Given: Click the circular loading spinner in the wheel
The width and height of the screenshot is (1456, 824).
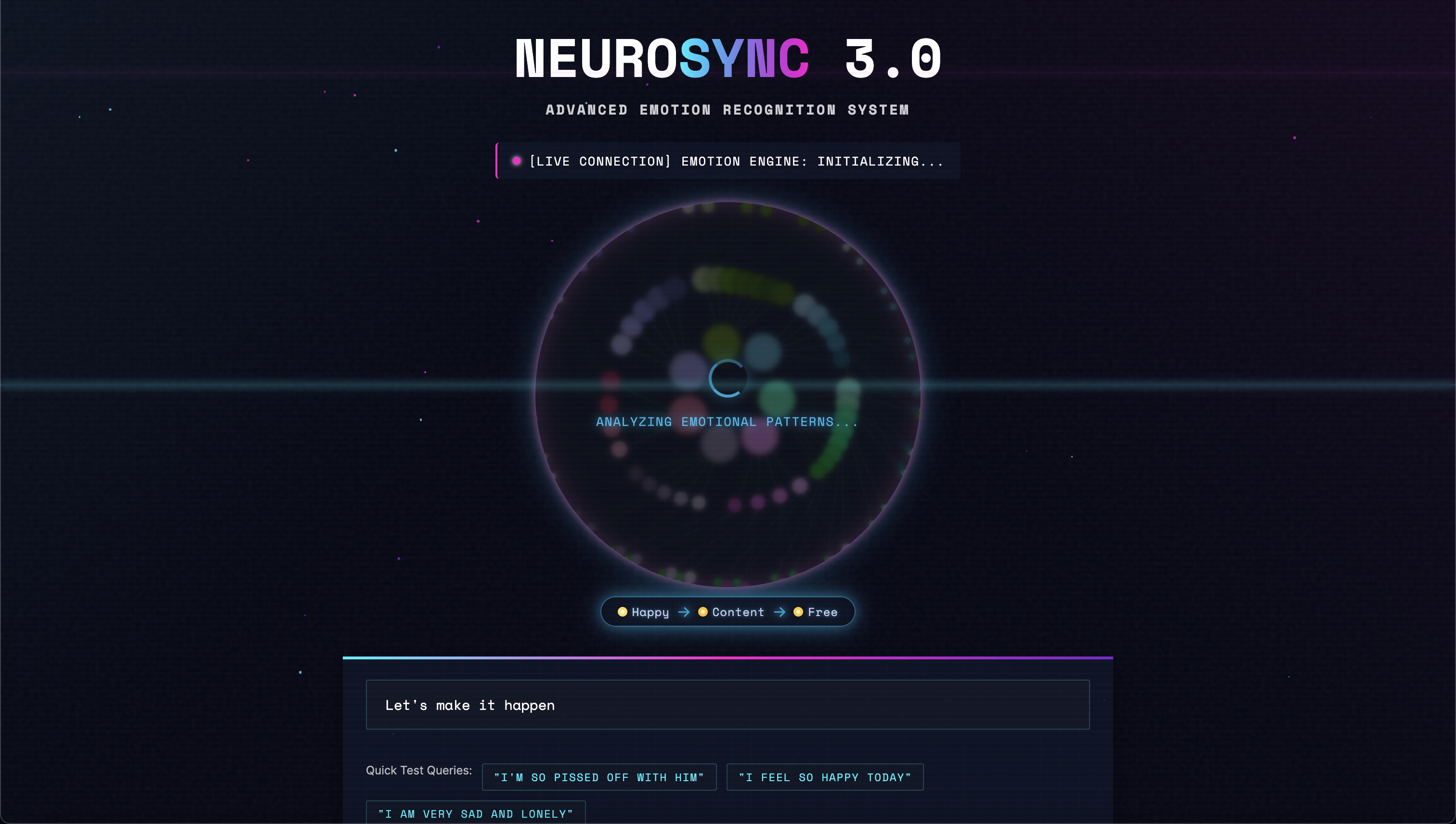Looking at the screenshot, I should [x=728, y=378].
